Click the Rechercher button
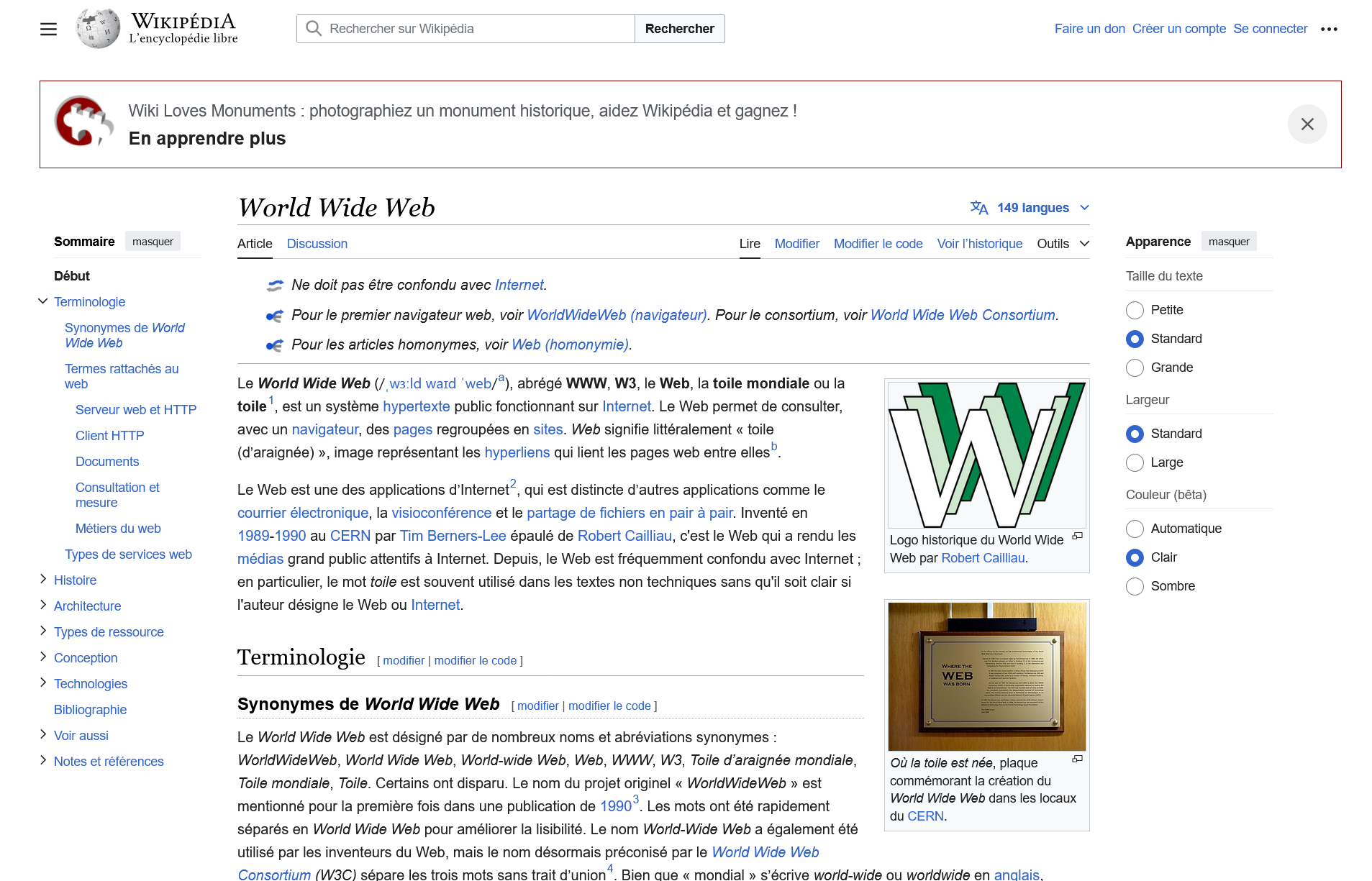The image size is (1372, 881). click(x=679, y=29)
